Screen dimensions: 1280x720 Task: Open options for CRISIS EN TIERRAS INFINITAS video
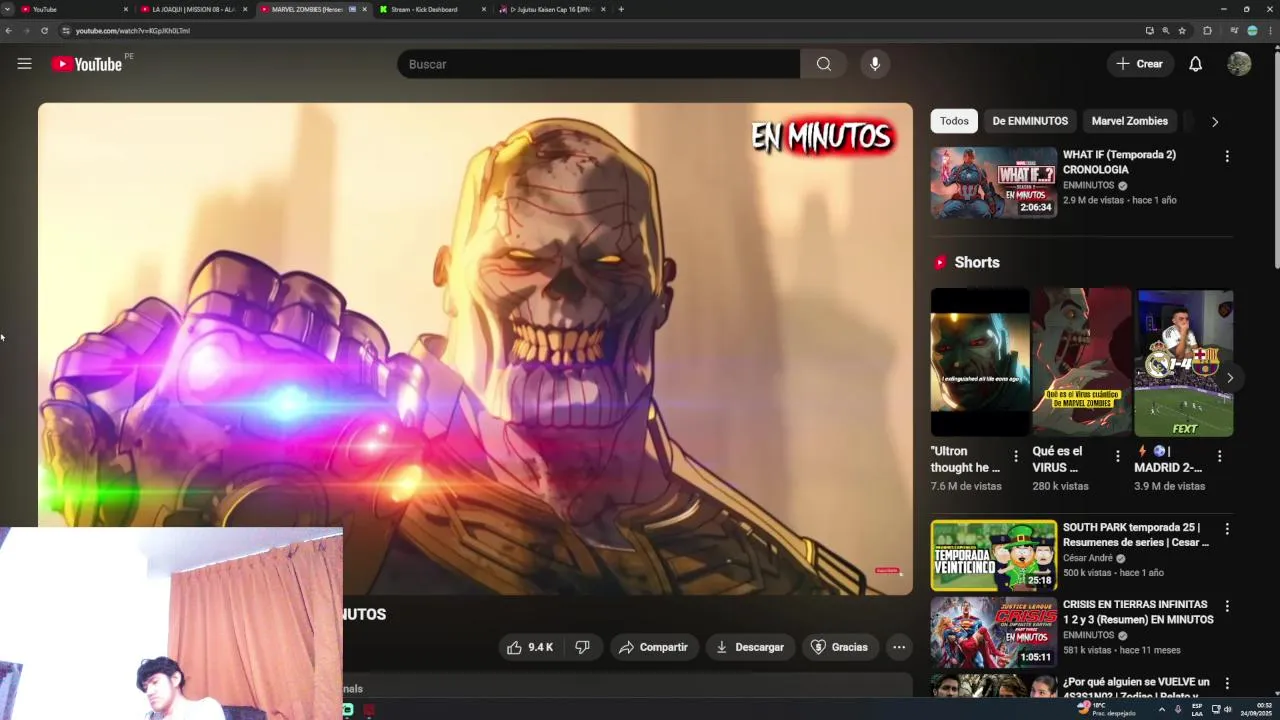coord(1227,606)
